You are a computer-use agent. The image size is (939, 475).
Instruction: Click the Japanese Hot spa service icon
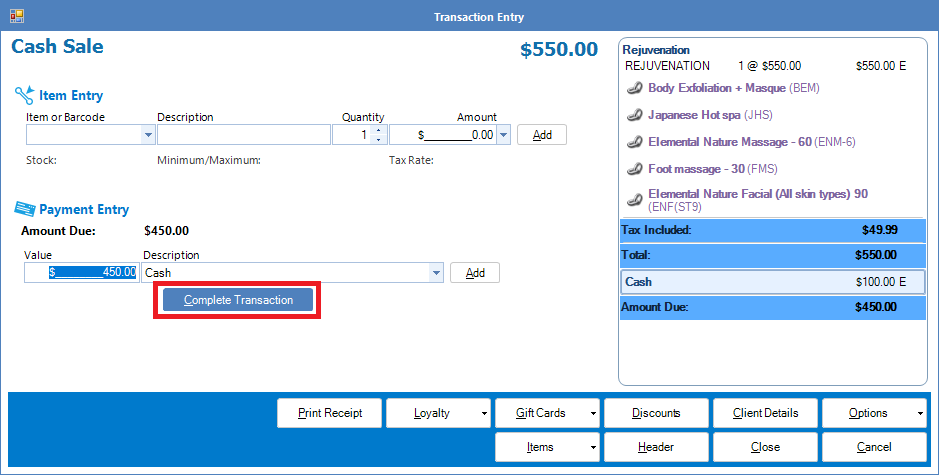(634, 115)
